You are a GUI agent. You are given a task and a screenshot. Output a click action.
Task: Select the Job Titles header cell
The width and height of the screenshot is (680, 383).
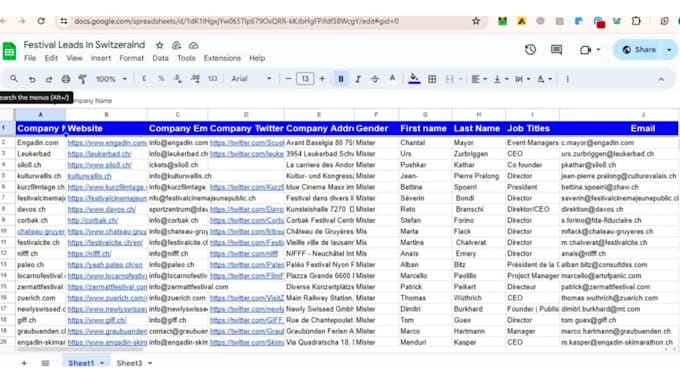pyautogui.click(x=532, y=128)
